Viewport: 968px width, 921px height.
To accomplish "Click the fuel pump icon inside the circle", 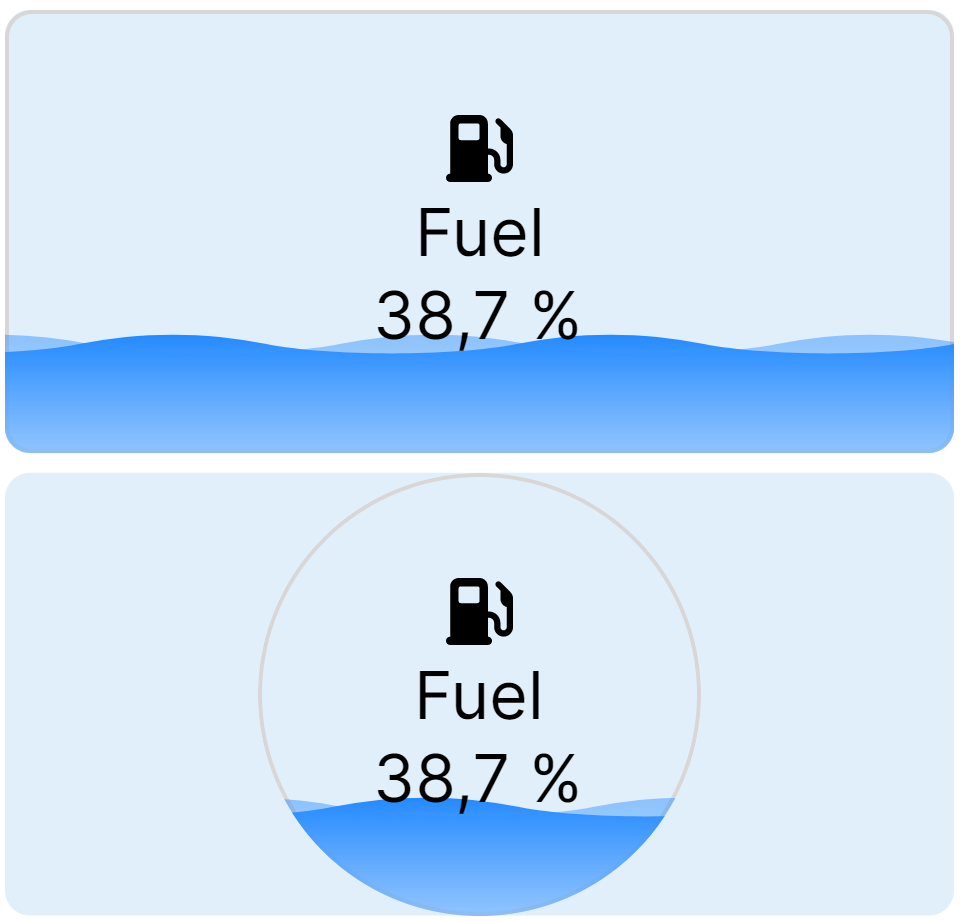I will pyautogui.click(x=478, y=610).
